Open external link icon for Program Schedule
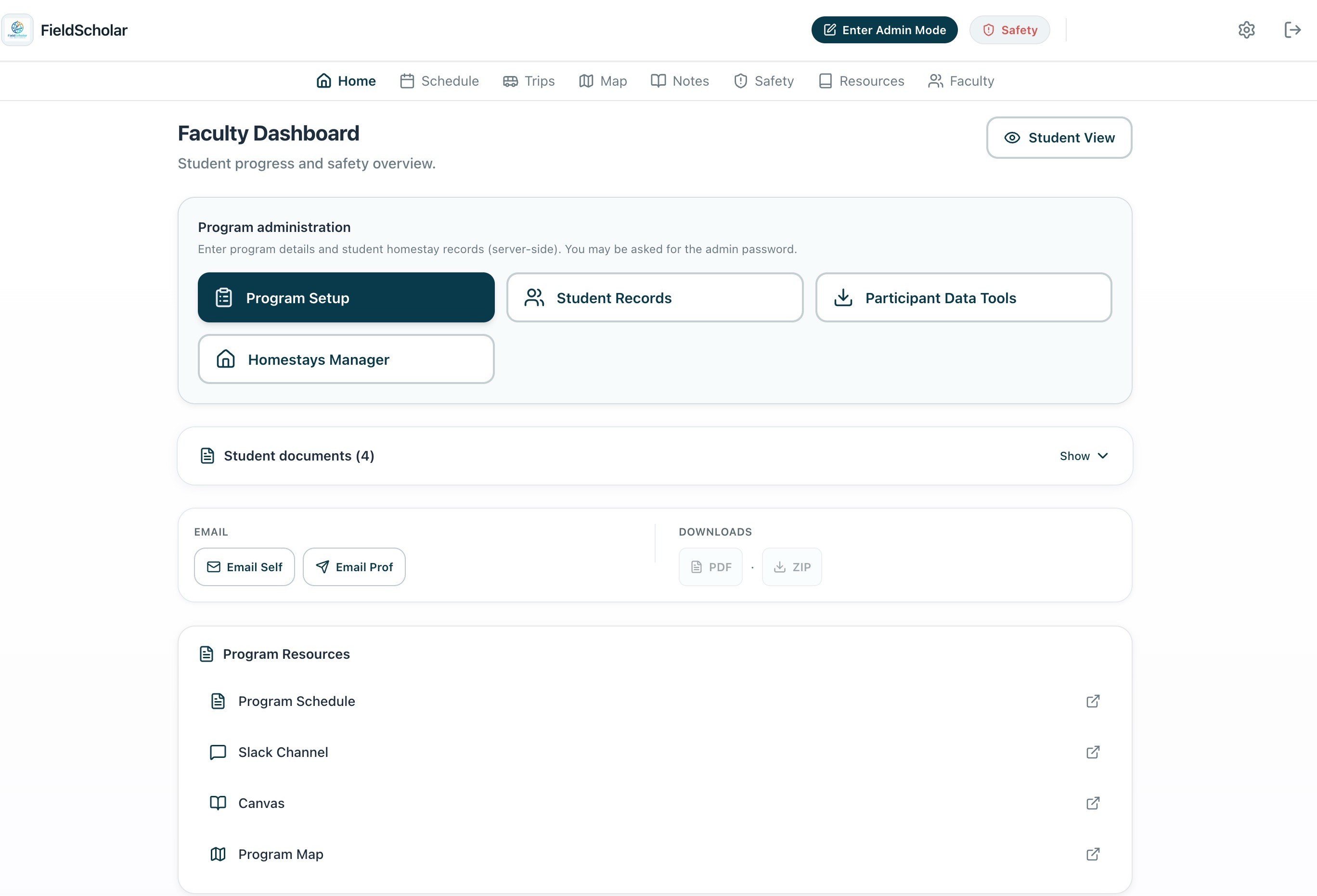1317x896 pixels. pyautogui.click(x=1093, y=701)
